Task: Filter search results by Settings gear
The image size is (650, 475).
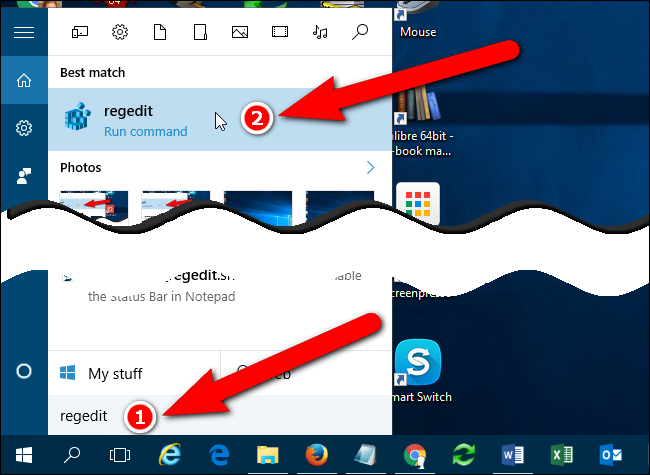Action: pyautogui.click(x=120, y=32)
